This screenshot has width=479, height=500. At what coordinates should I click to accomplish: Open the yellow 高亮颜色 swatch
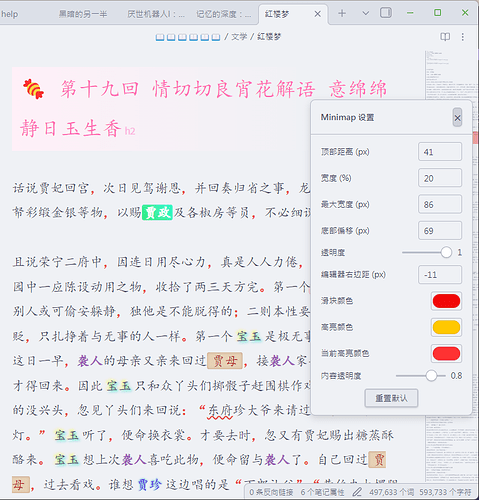(446, 327)
